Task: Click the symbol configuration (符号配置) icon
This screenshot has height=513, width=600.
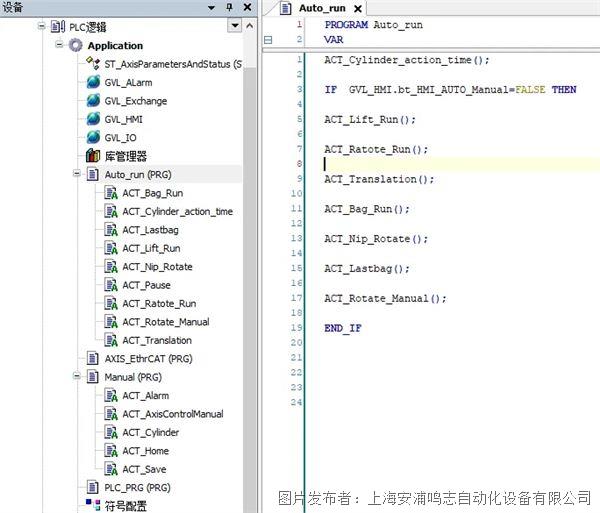Action: [x=93, y=505]
